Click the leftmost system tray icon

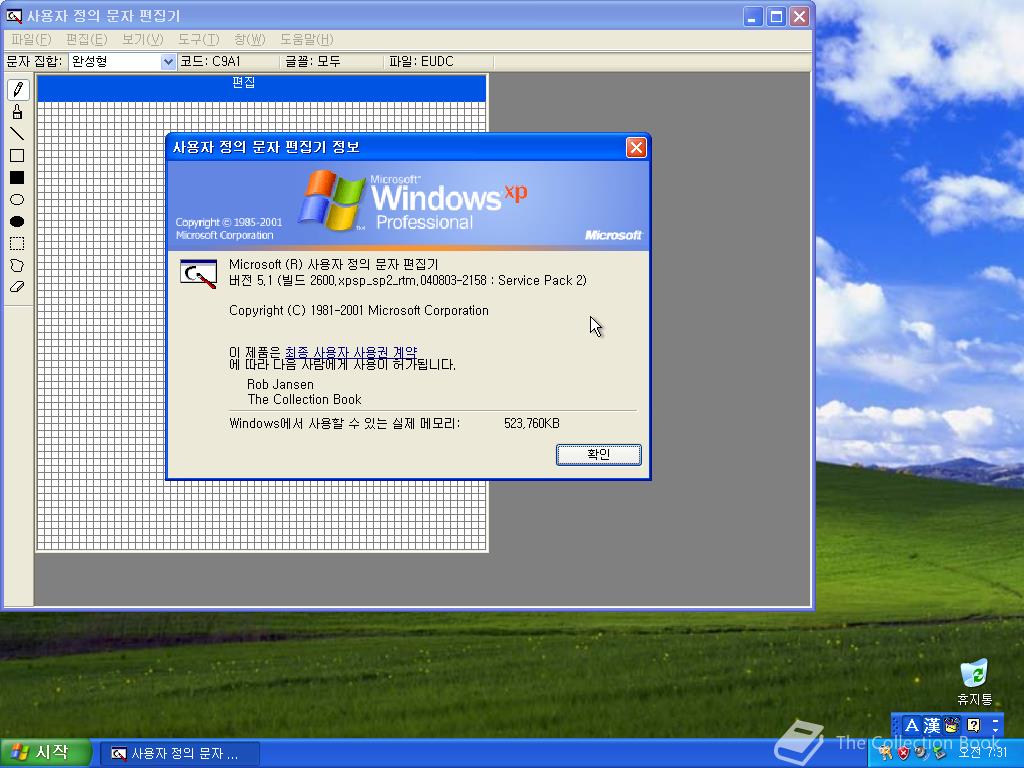[886, 753]
